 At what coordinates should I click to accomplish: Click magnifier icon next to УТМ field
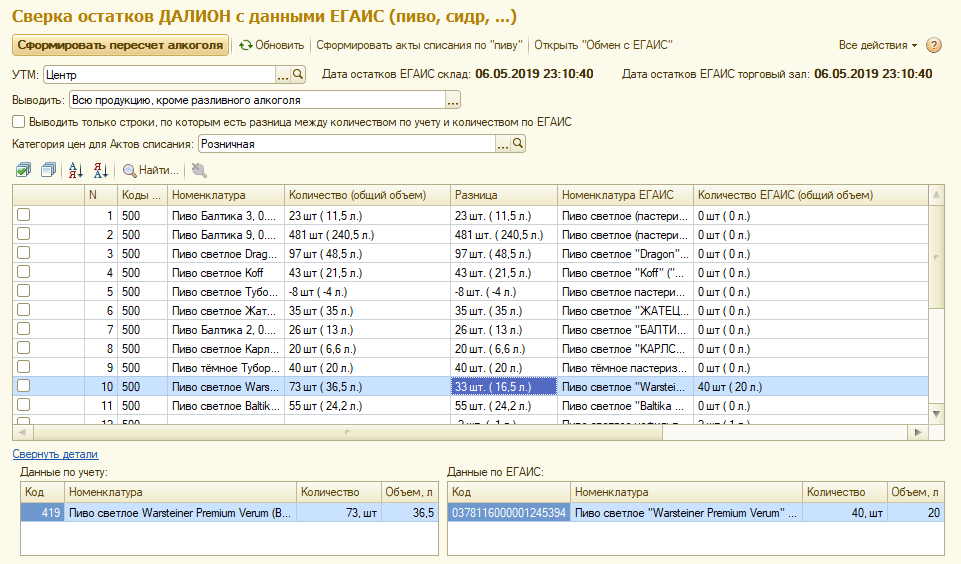click(x=298, y=74)
